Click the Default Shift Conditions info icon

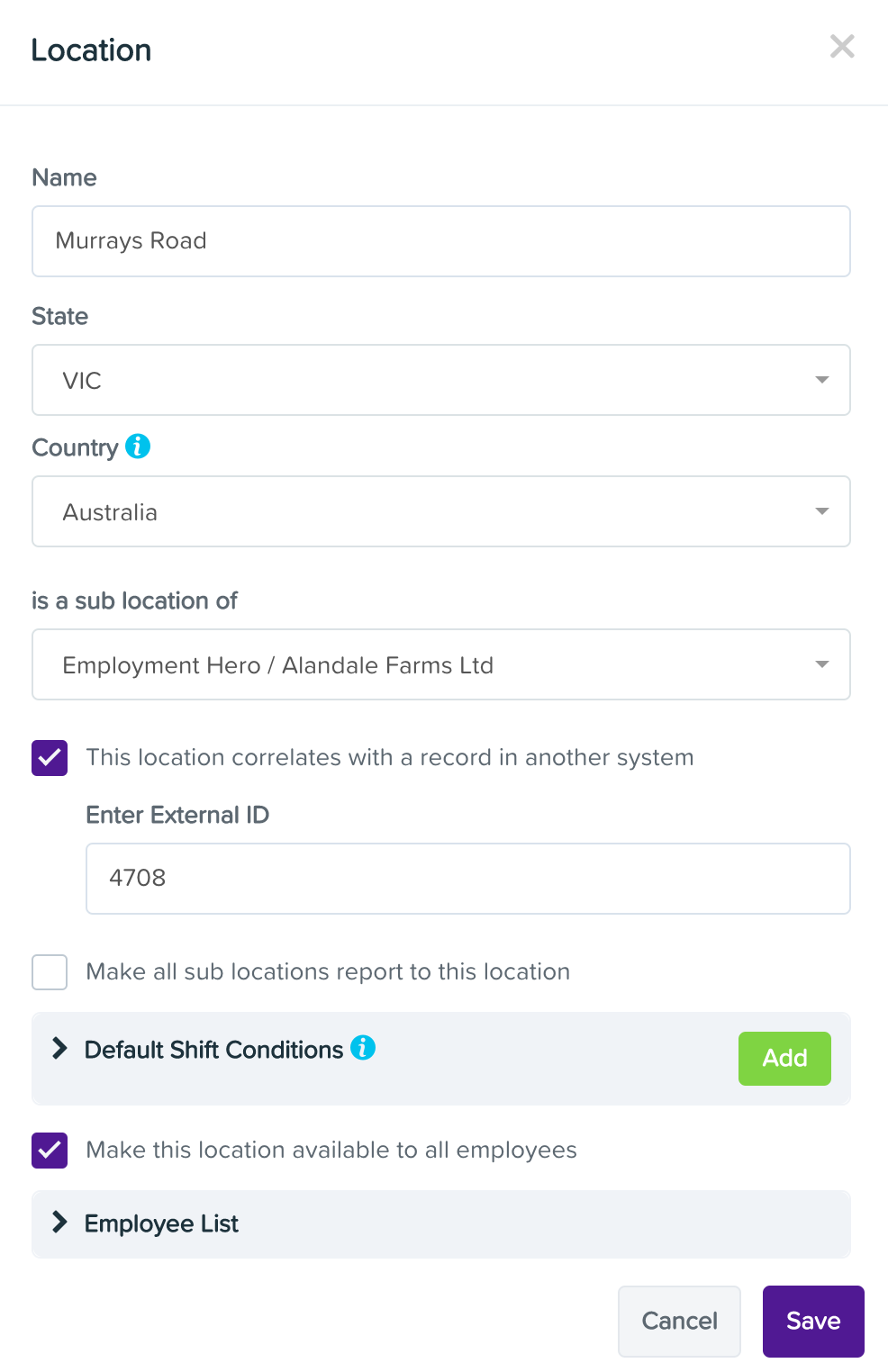[x=364, y=1049]
